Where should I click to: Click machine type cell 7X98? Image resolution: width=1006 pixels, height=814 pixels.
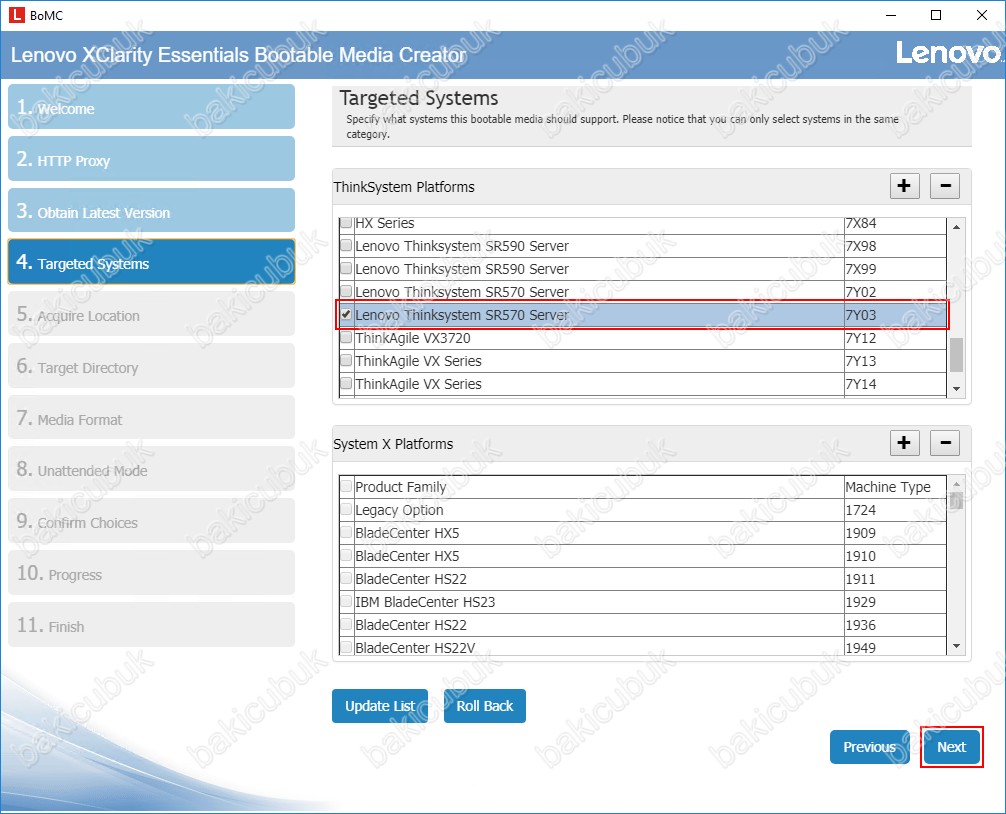click(x=895, y=246)
